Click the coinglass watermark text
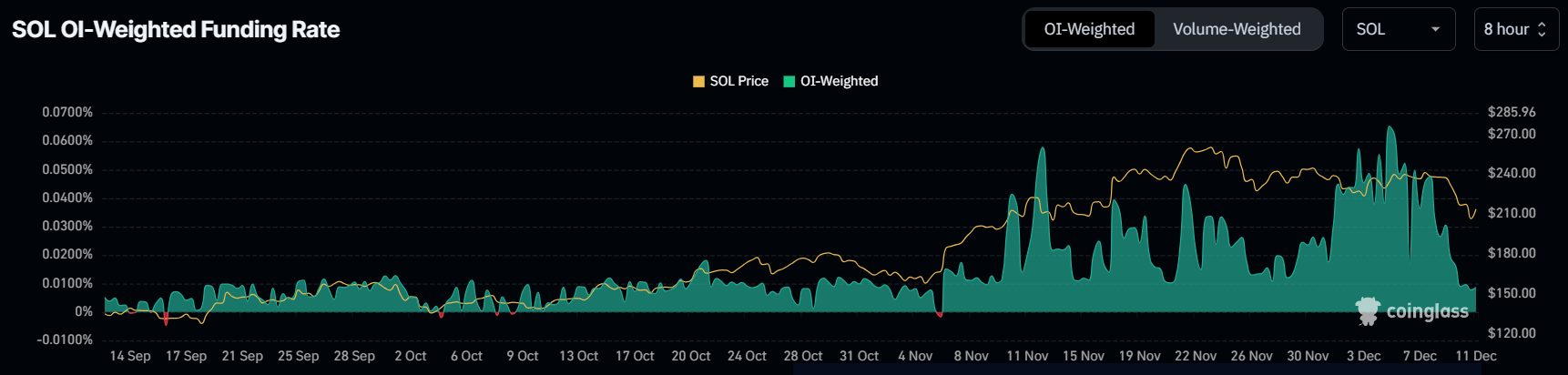This screenshot has height=375, width=1568. (1427, 311)
